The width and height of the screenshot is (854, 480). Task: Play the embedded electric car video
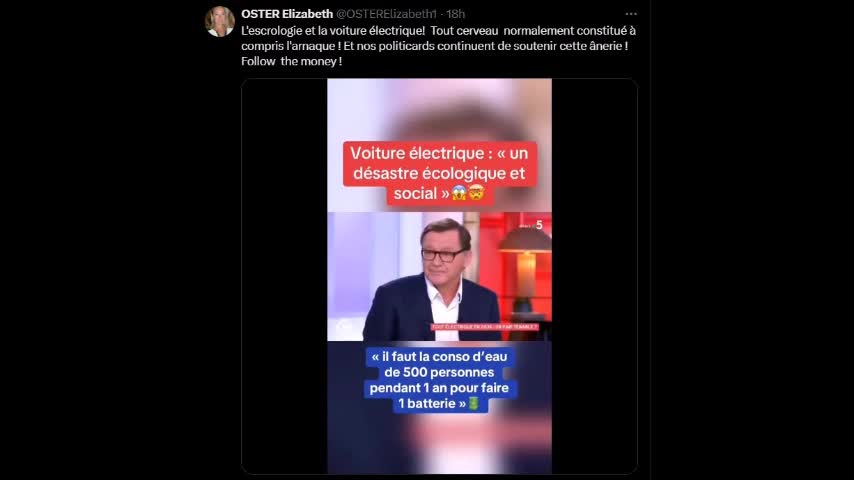click(x=440, y=276)
